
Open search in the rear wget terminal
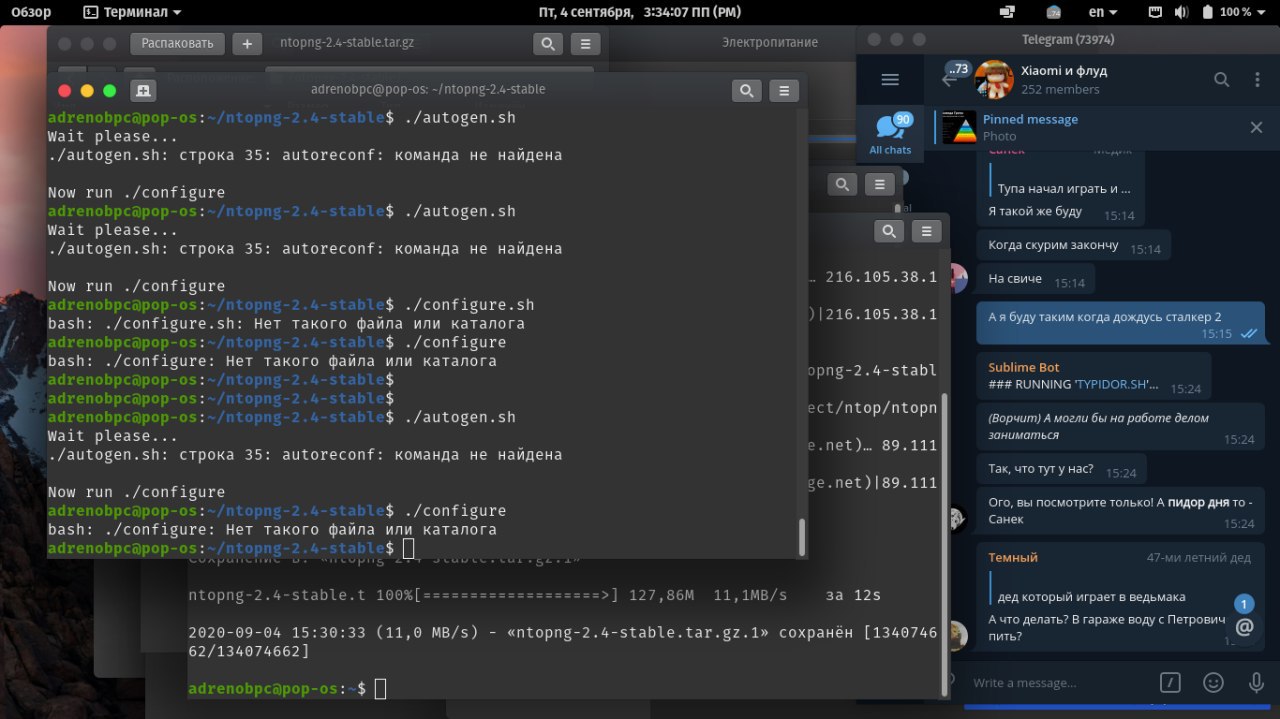889,231
